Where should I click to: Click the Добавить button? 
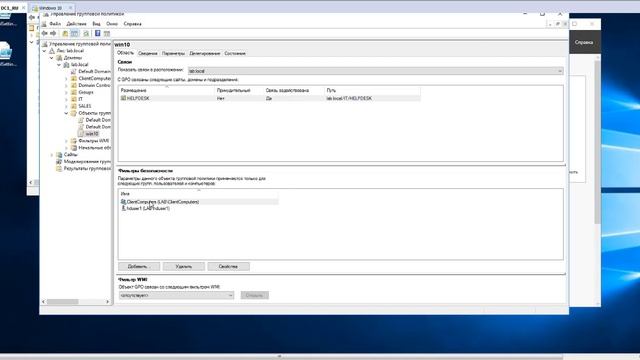pos(139,267)
